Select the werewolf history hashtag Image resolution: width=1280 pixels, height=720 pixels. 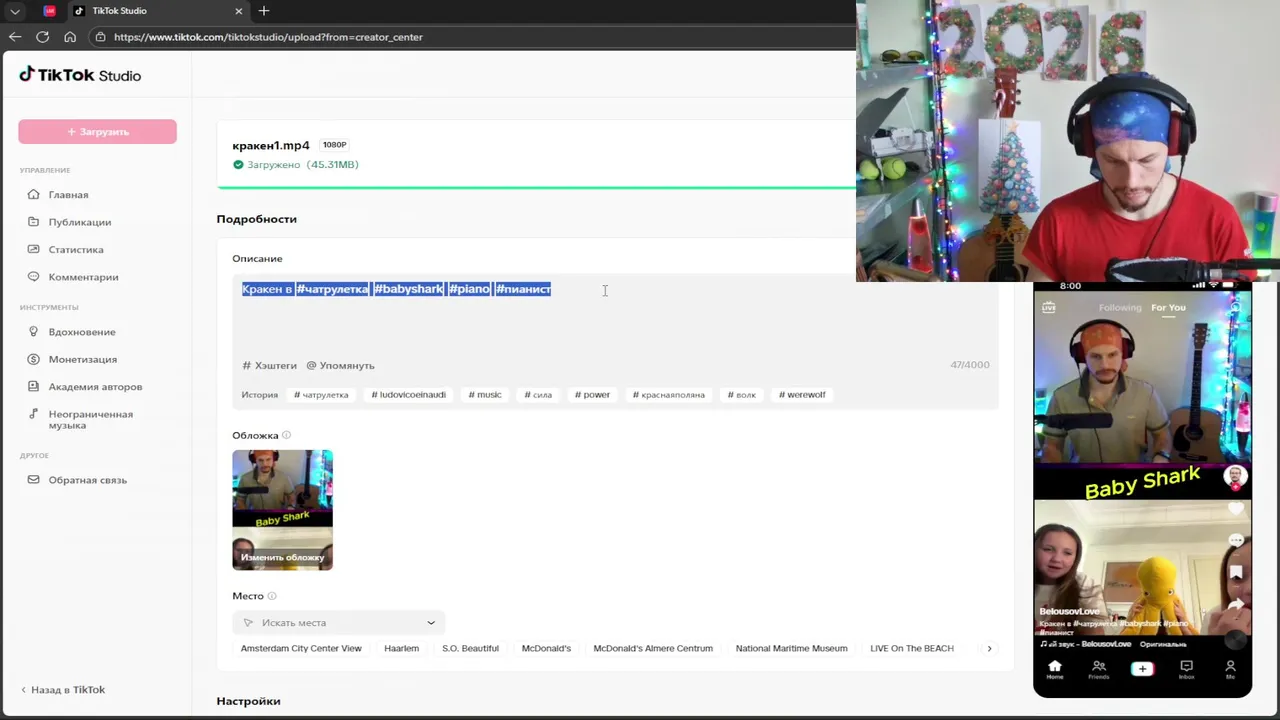coord(802,395)
